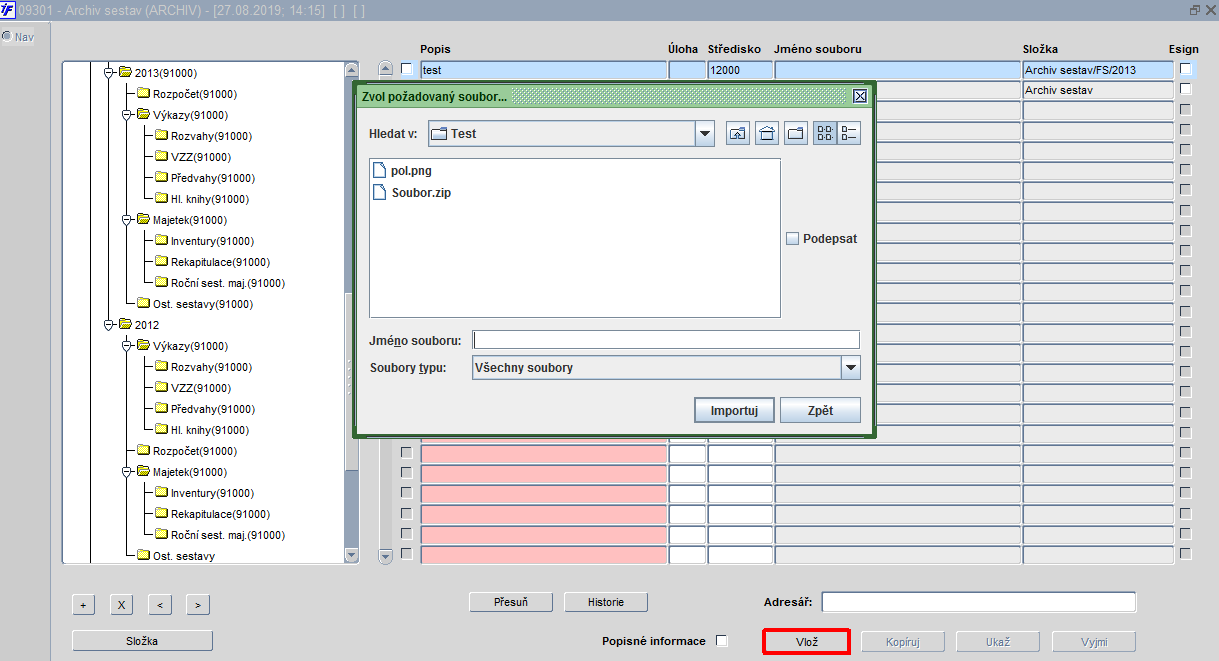The width and height of the screenshot is (1219, 661).
Task: Open the Rozpočet(91000) folder under 2013
Action: click(186, 94)
